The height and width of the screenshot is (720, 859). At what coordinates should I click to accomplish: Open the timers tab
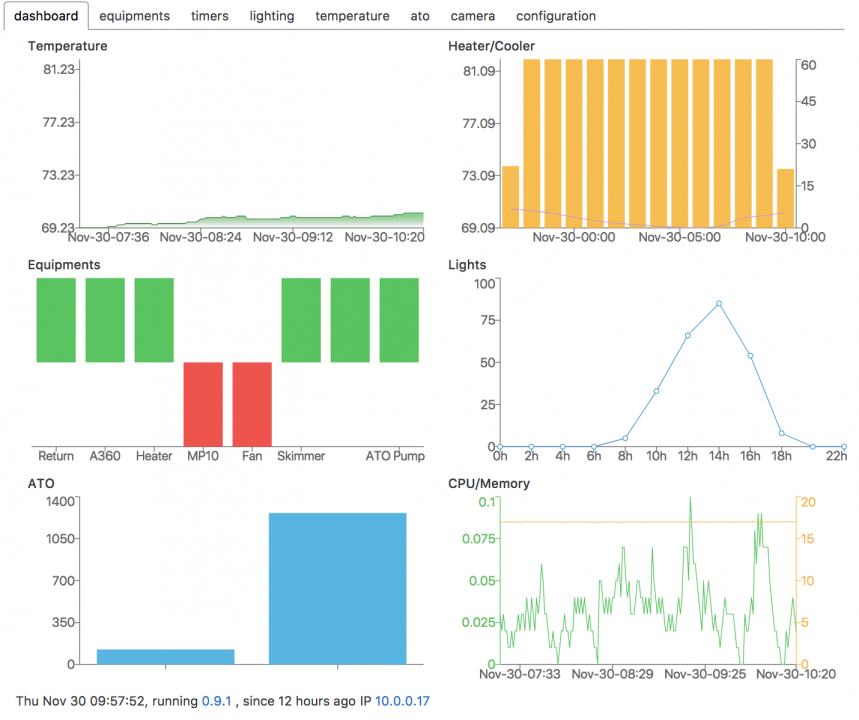209,16
